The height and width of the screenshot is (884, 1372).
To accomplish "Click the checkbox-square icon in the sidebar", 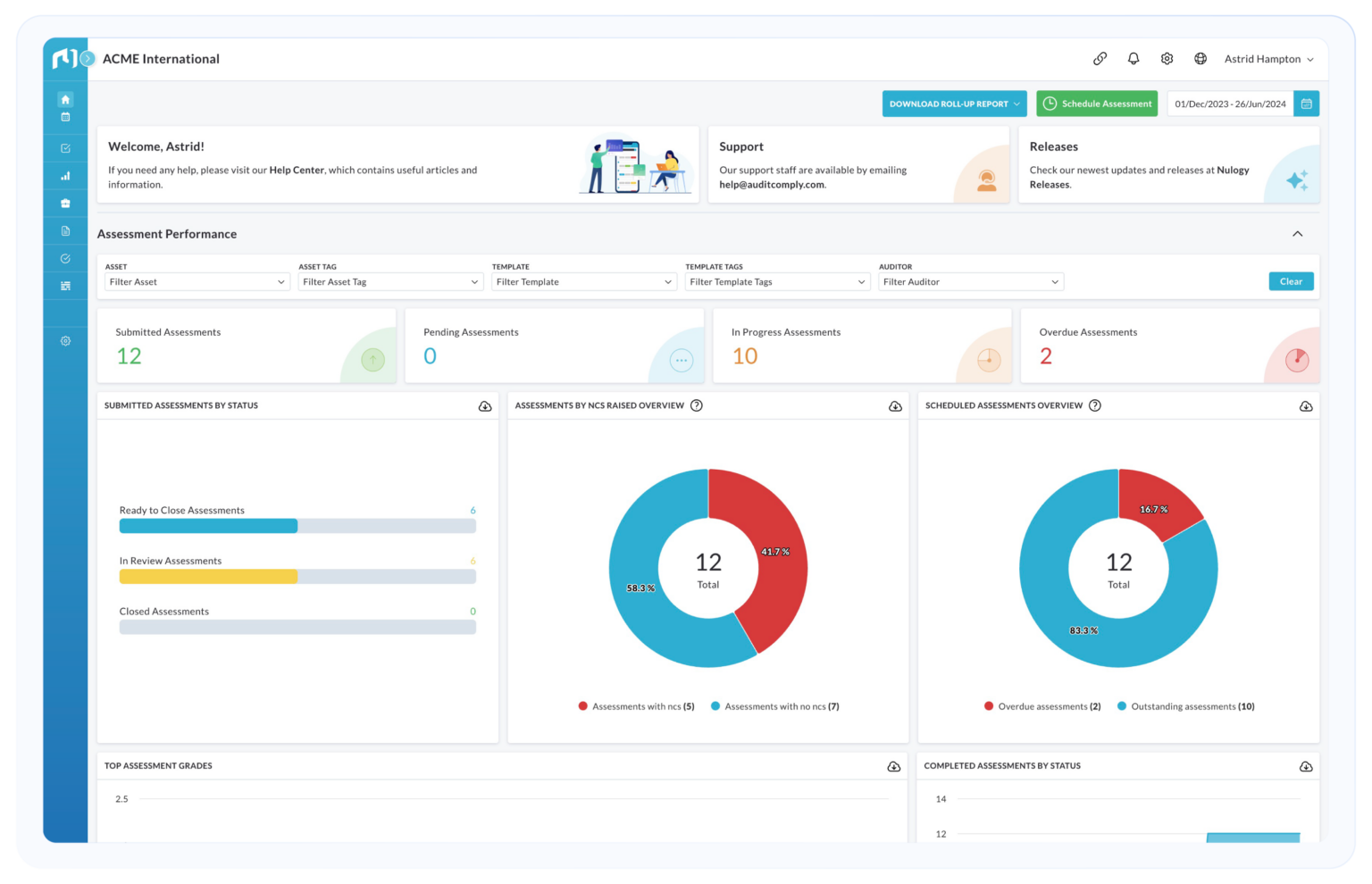I will click(65, 148).
